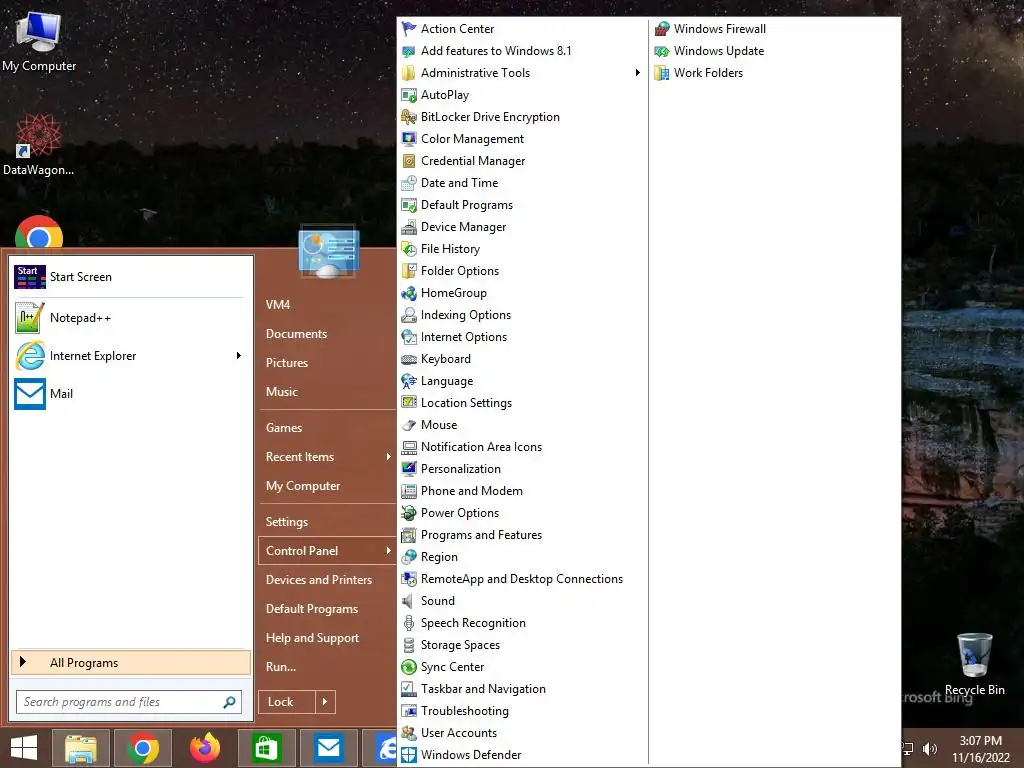Open Default Programs in Start menu right column
The height and width of the screenshot is (768, 1024).
coord(312,609)
